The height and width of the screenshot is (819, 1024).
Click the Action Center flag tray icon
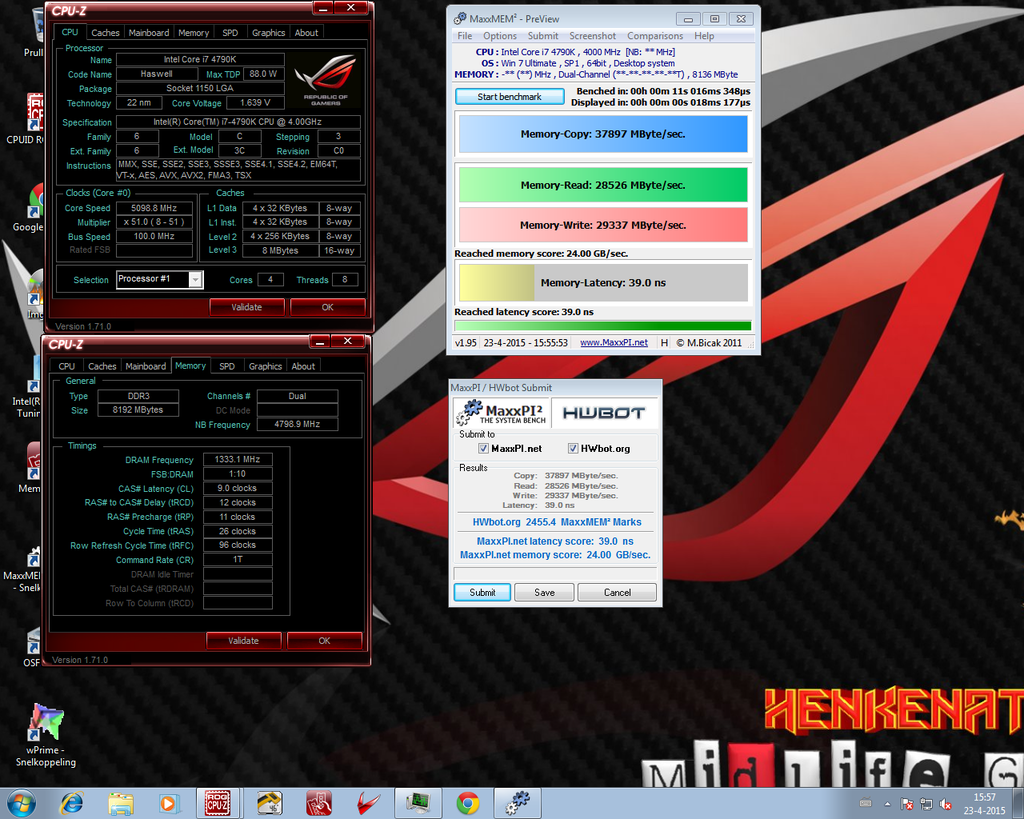tap(906, 804)
